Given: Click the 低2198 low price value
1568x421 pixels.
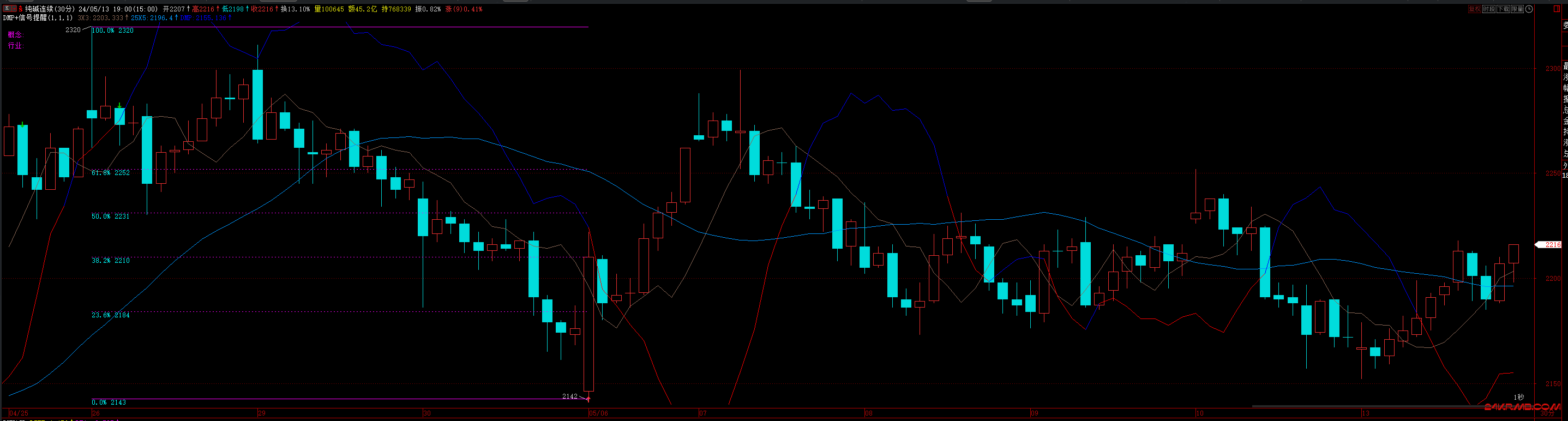Looking at the screenshot, I should 233,9.
